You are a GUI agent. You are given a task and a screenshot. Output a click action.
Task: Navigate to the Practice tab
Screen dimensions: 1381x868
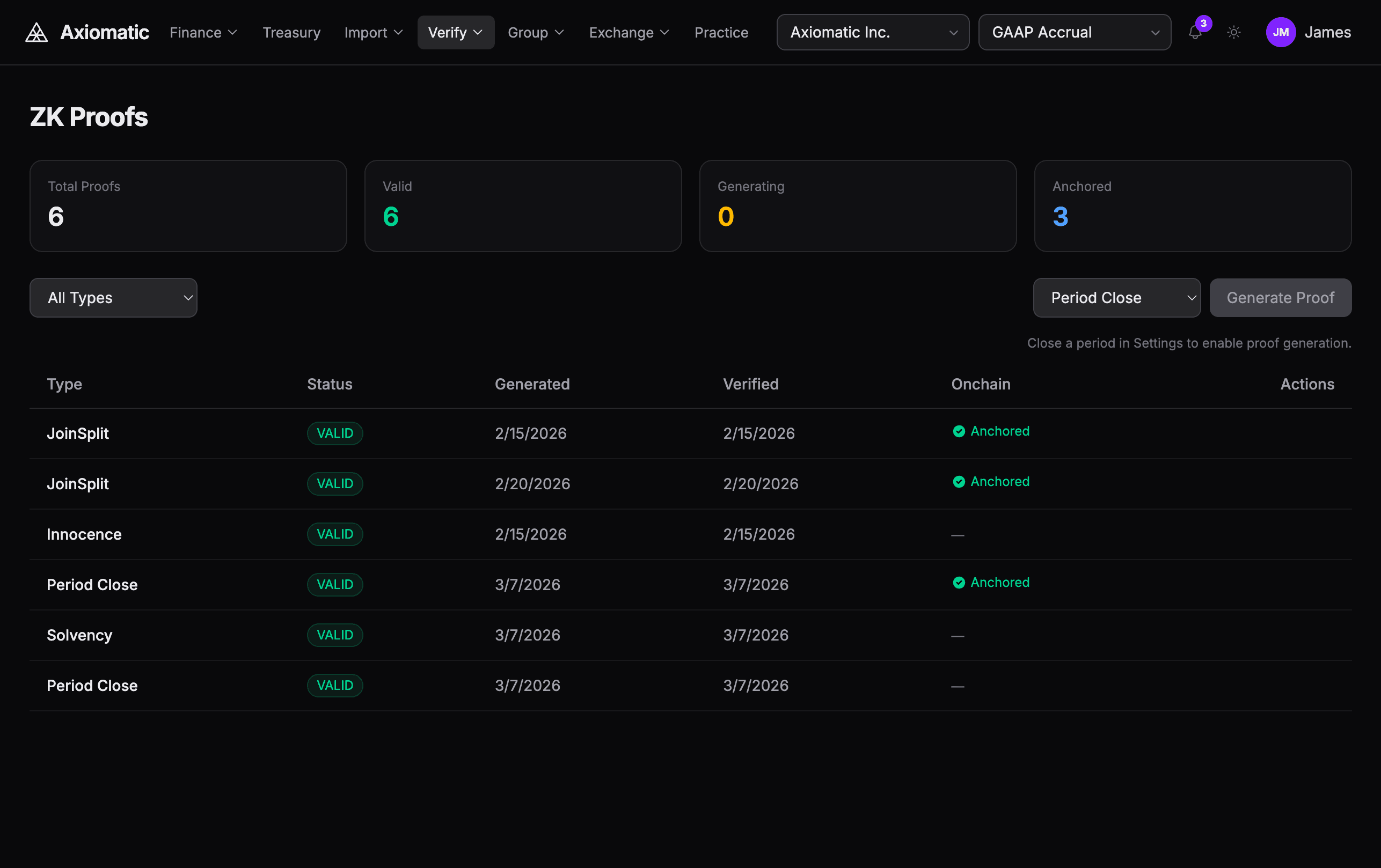coord(721,33)
